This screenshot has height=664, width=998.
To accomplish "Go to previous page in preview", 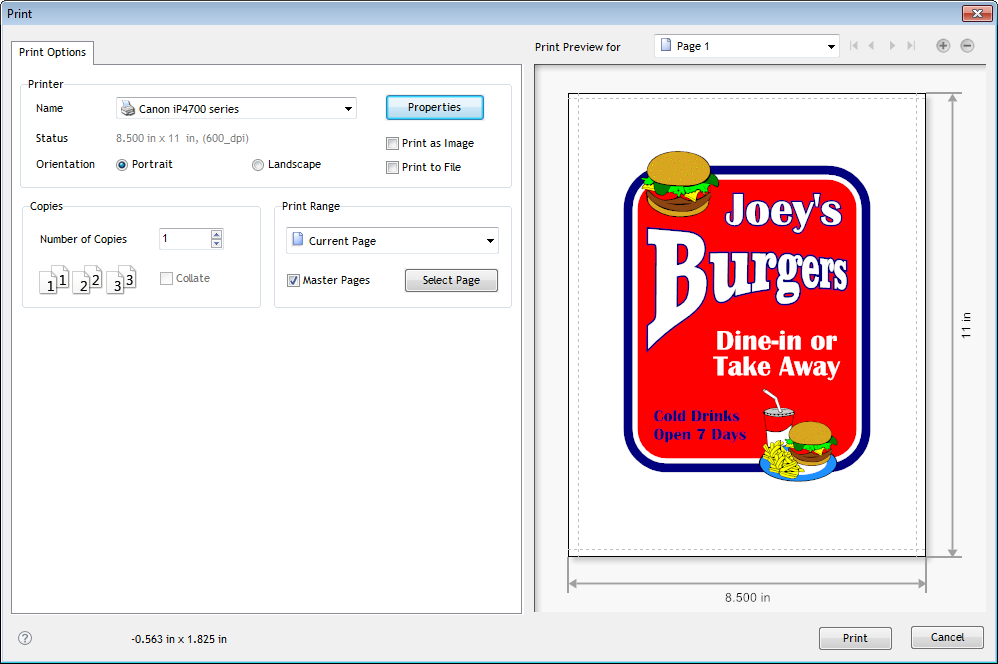I will coord(872,46).
